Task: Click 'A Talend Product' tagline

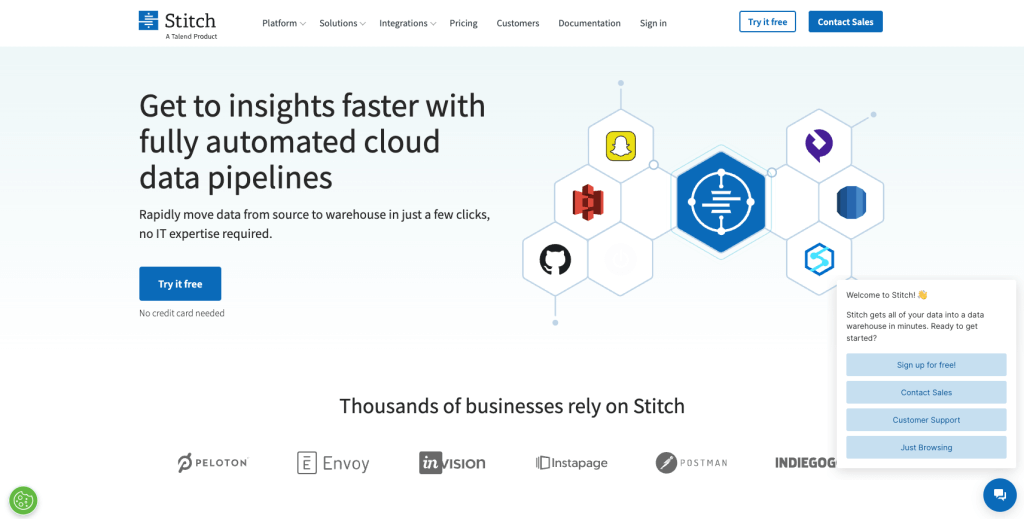Action: tap(191, 37)
